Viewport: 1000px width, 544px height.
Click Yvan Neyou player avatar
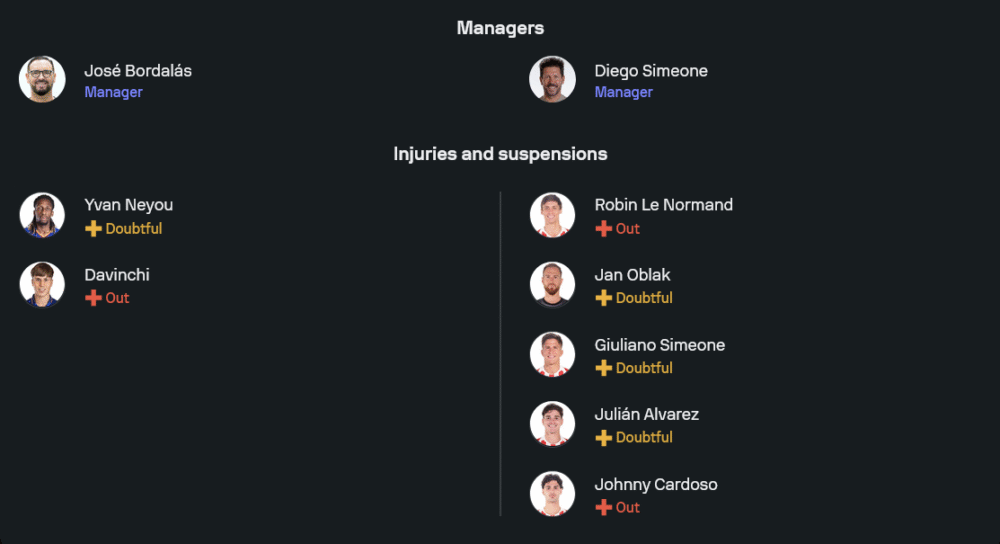[42, 215]
